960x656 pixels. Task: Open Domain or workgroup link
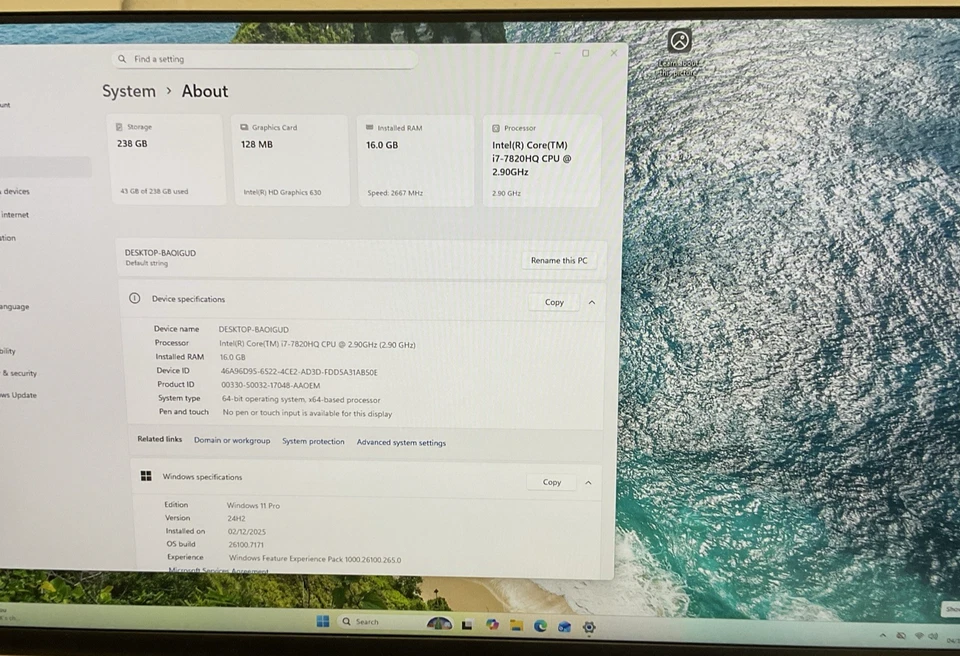(232, 440)
